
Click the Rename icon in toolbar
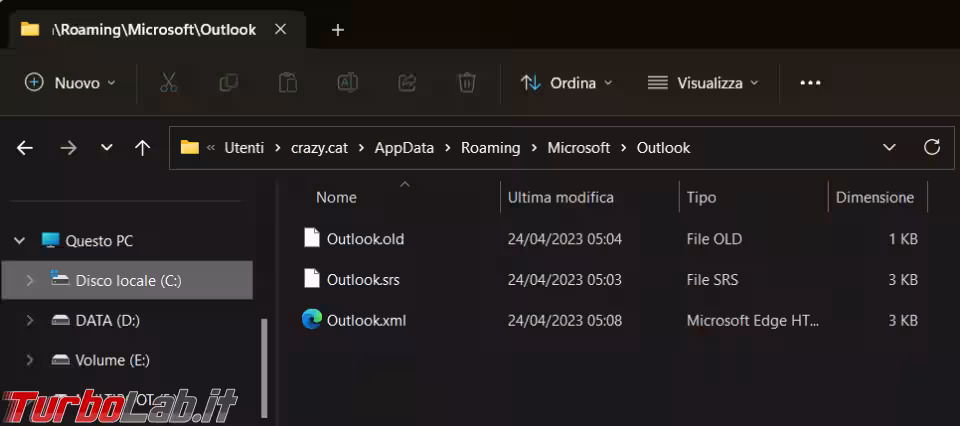click(x=348, y=83)
